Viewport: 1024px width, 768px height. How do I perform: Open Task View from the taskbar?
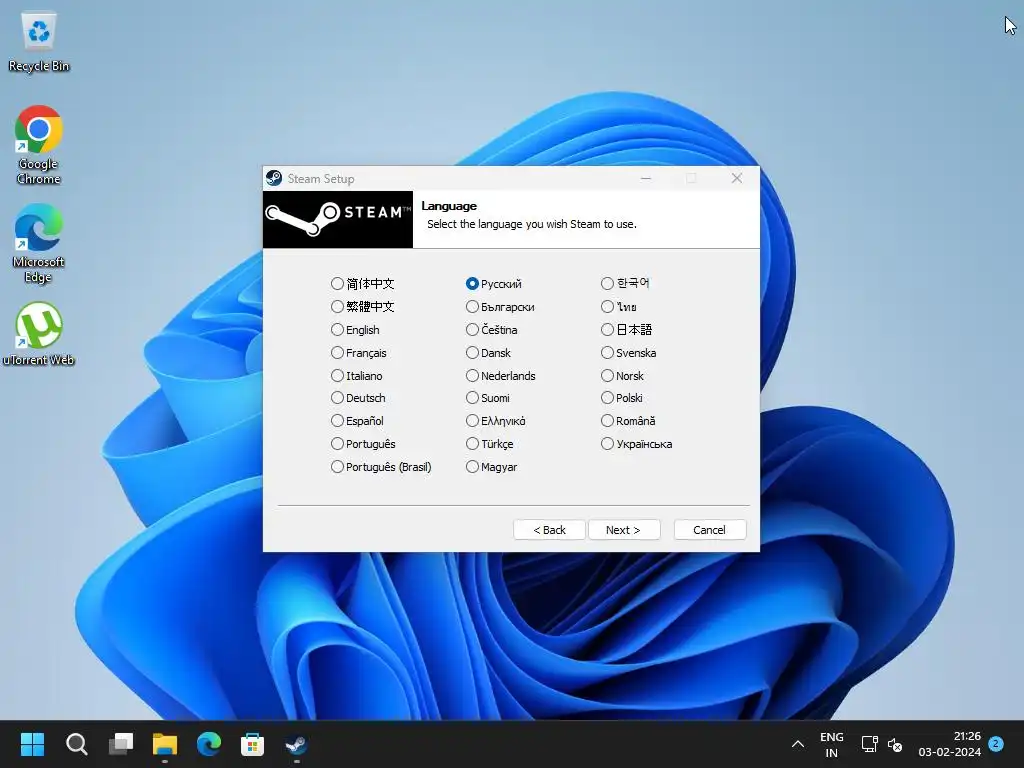pos(120,744)
